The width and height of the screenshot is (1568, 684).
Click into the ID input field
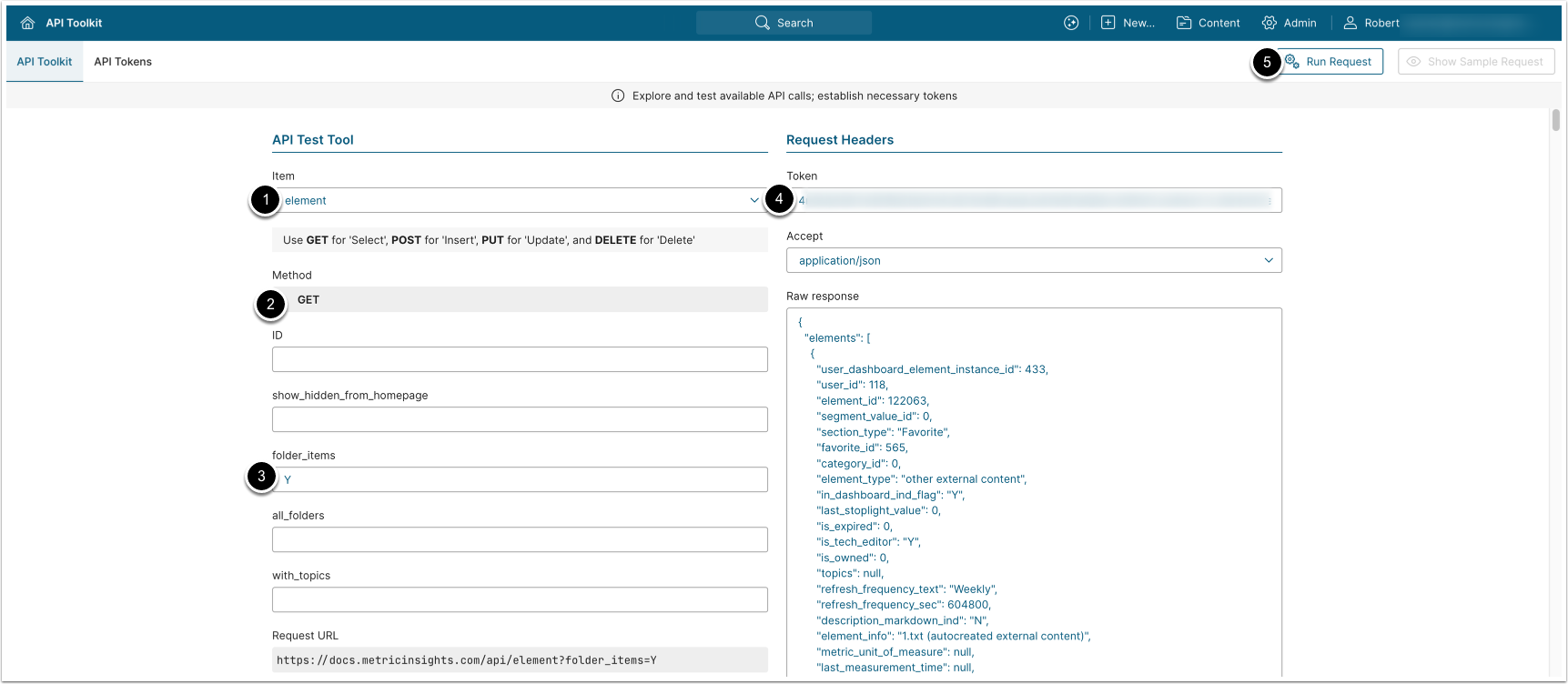(520, 359)
